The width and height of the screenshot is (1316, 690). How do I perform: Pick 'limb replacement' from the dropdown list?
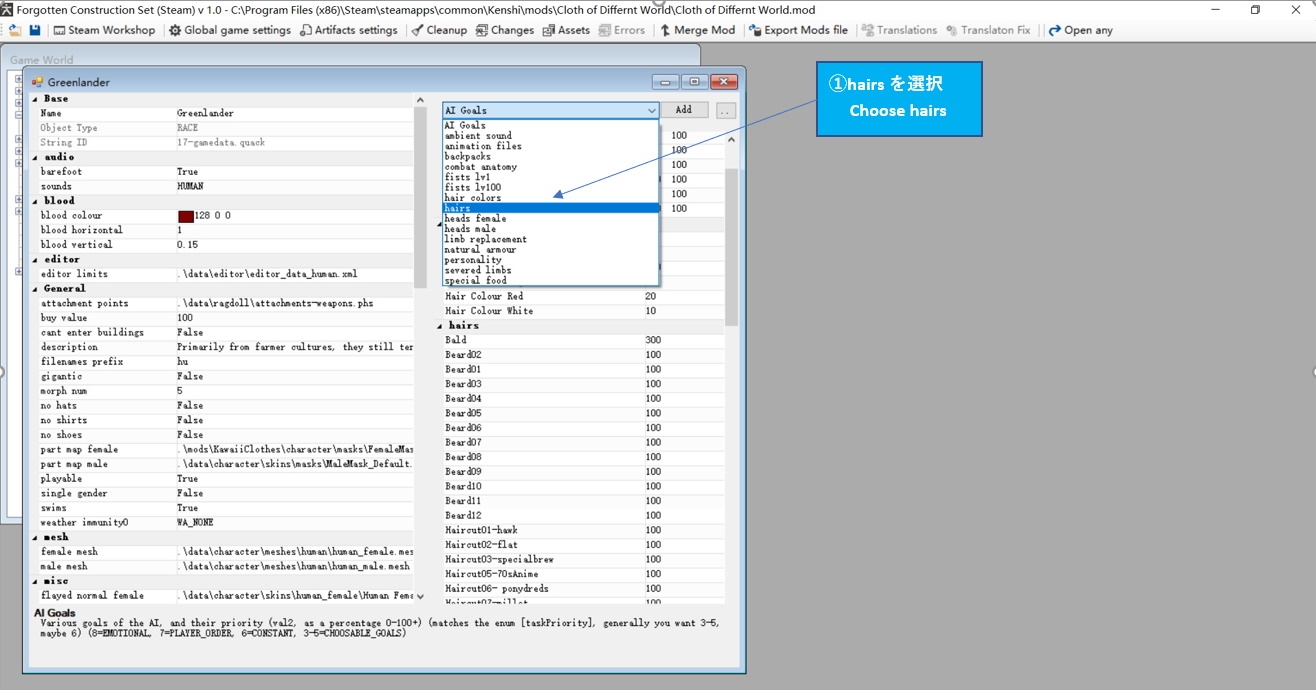[551, 239]
